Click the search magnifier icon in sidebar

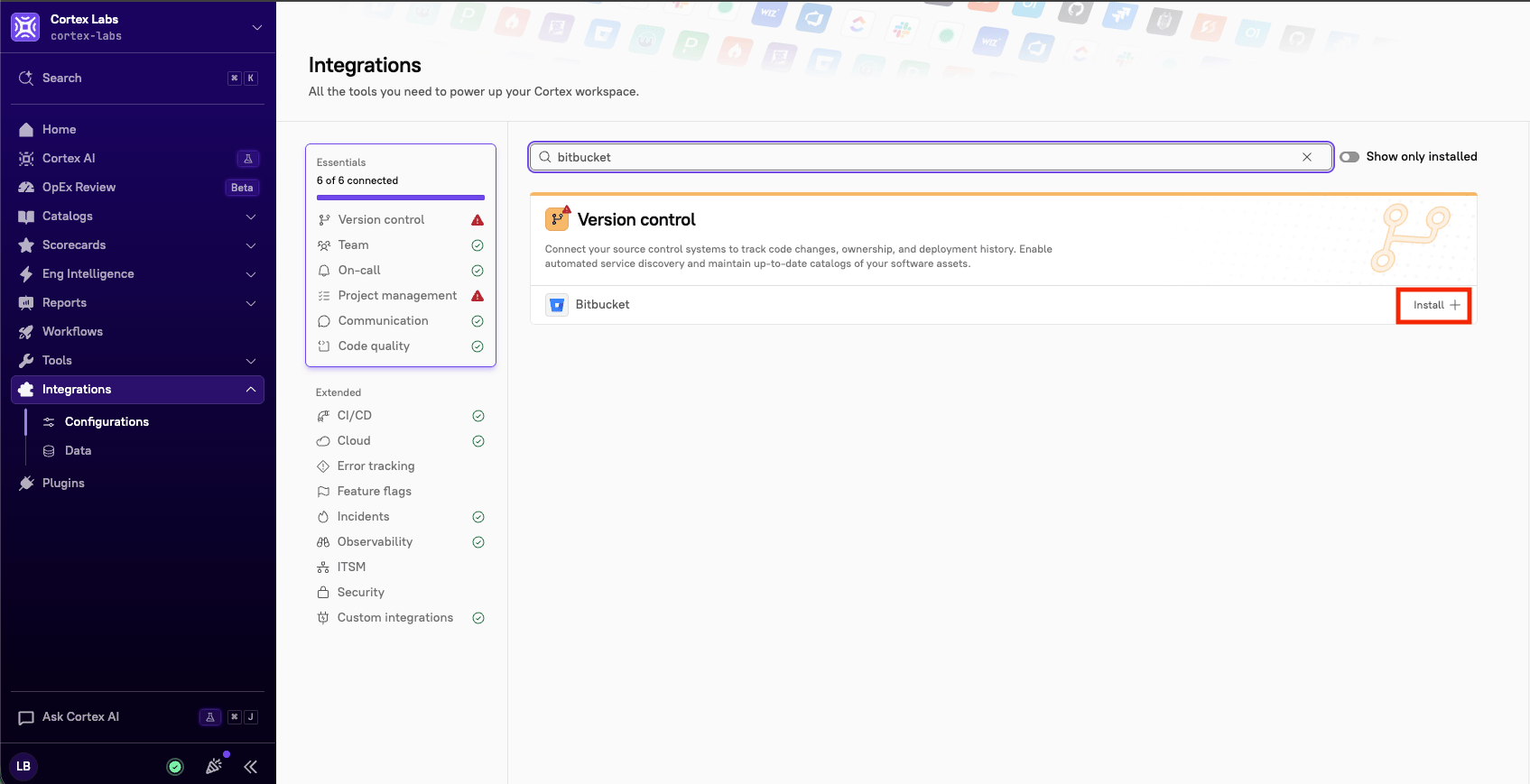tap(26, 78)
